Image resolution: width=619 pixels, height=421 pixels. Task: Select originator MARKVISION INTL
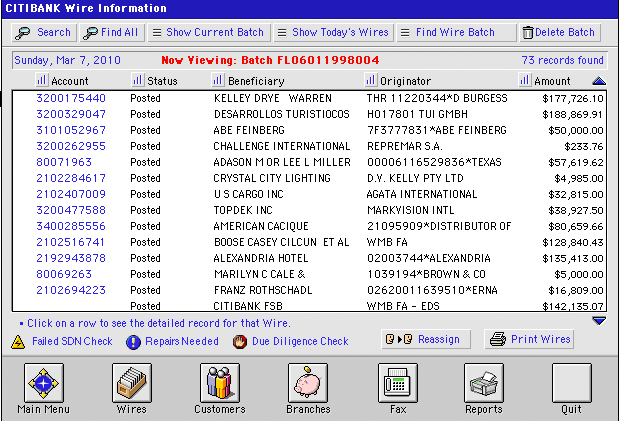pyautogui.click(x=411, y=210)
